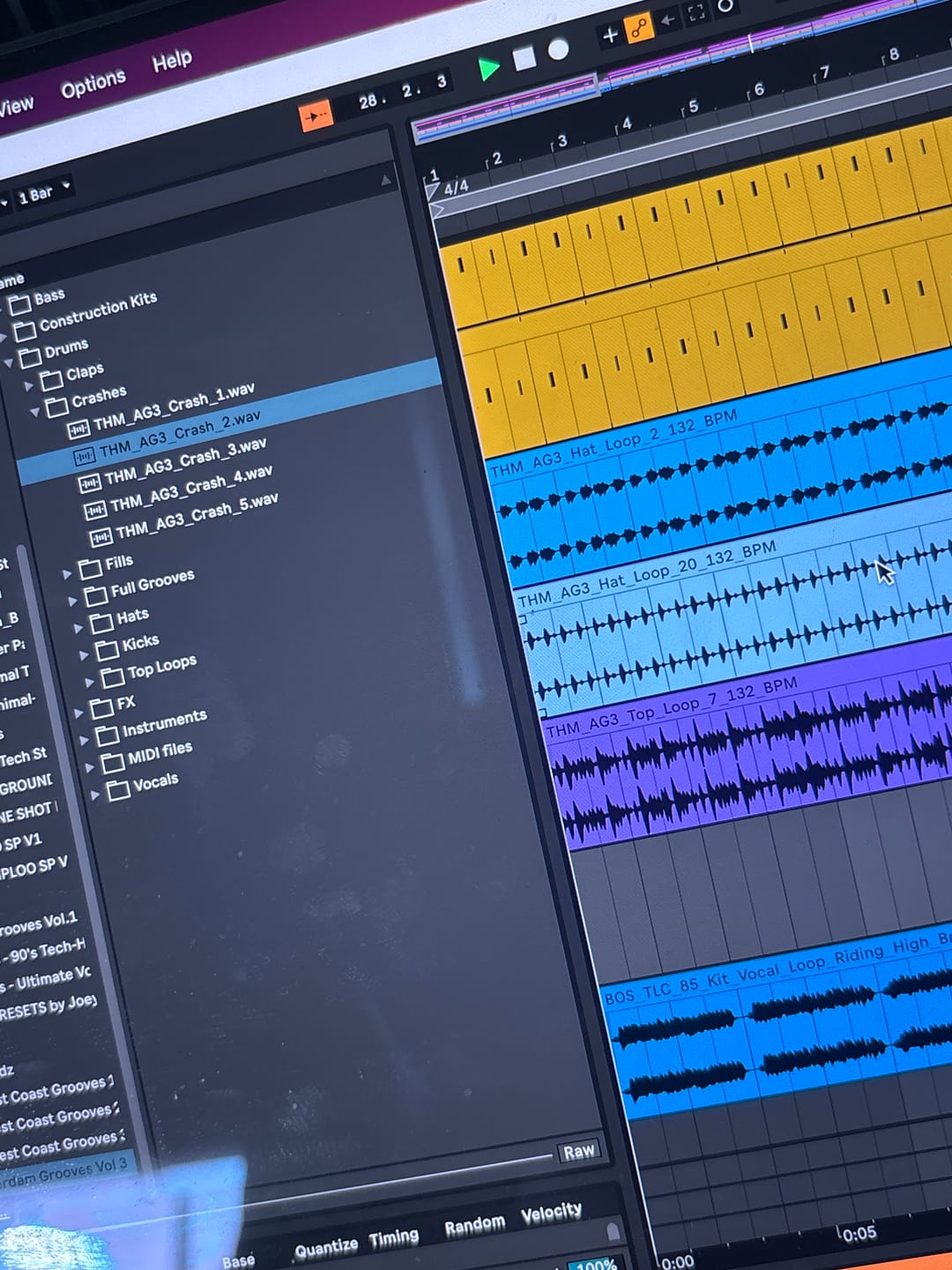Click the Capture MIDI brackets icon
952x1270 pixels.
point(696,13)
